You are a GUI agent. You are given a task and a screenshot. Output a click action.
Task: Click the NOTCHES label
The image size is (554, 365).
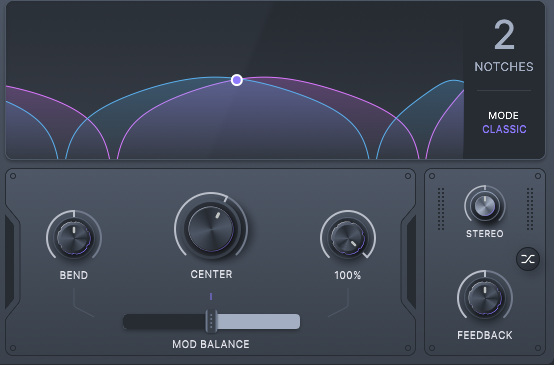(x=504, y=67)
